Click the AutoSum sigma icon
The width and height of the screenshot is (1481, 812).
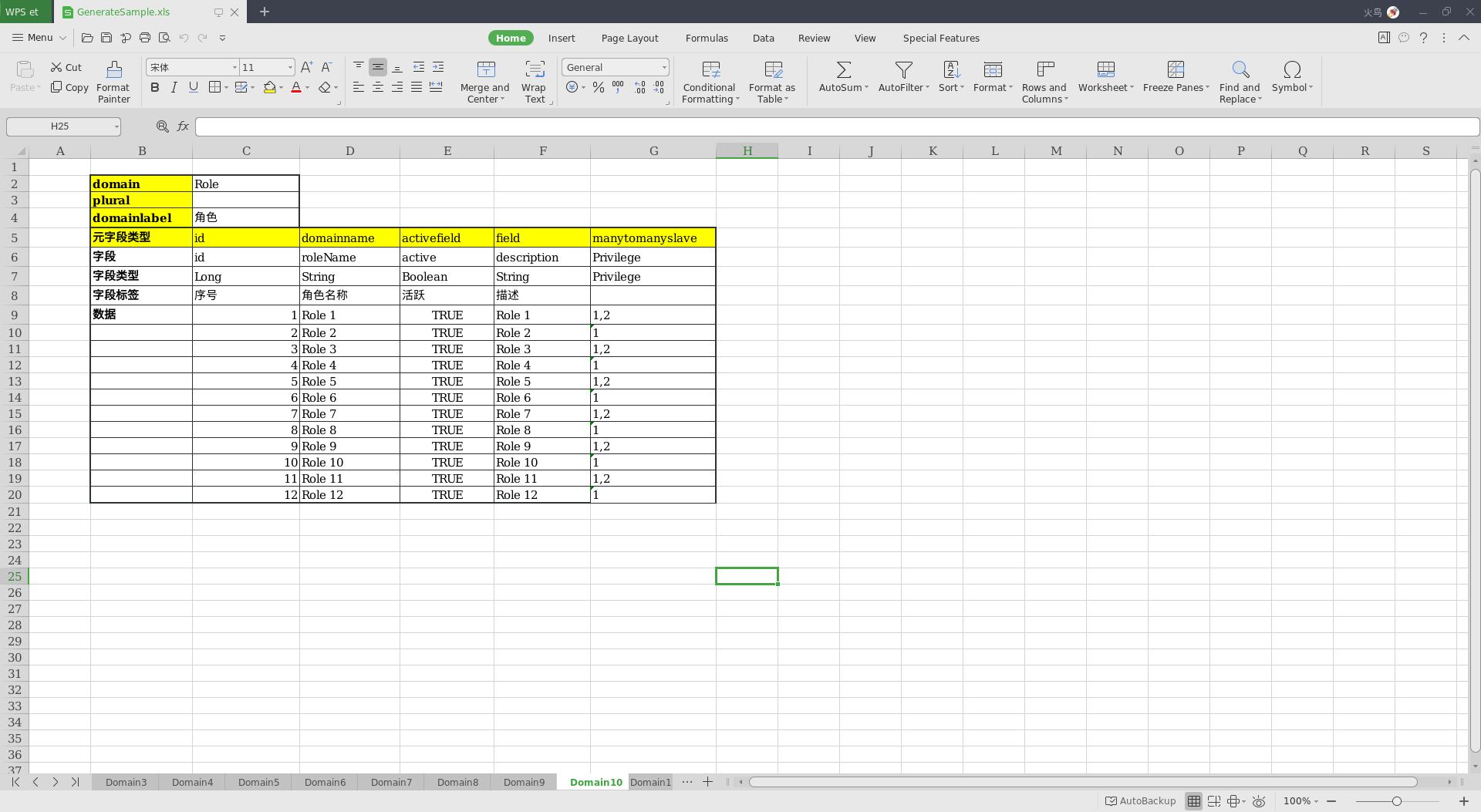click(x=844, y=69)
